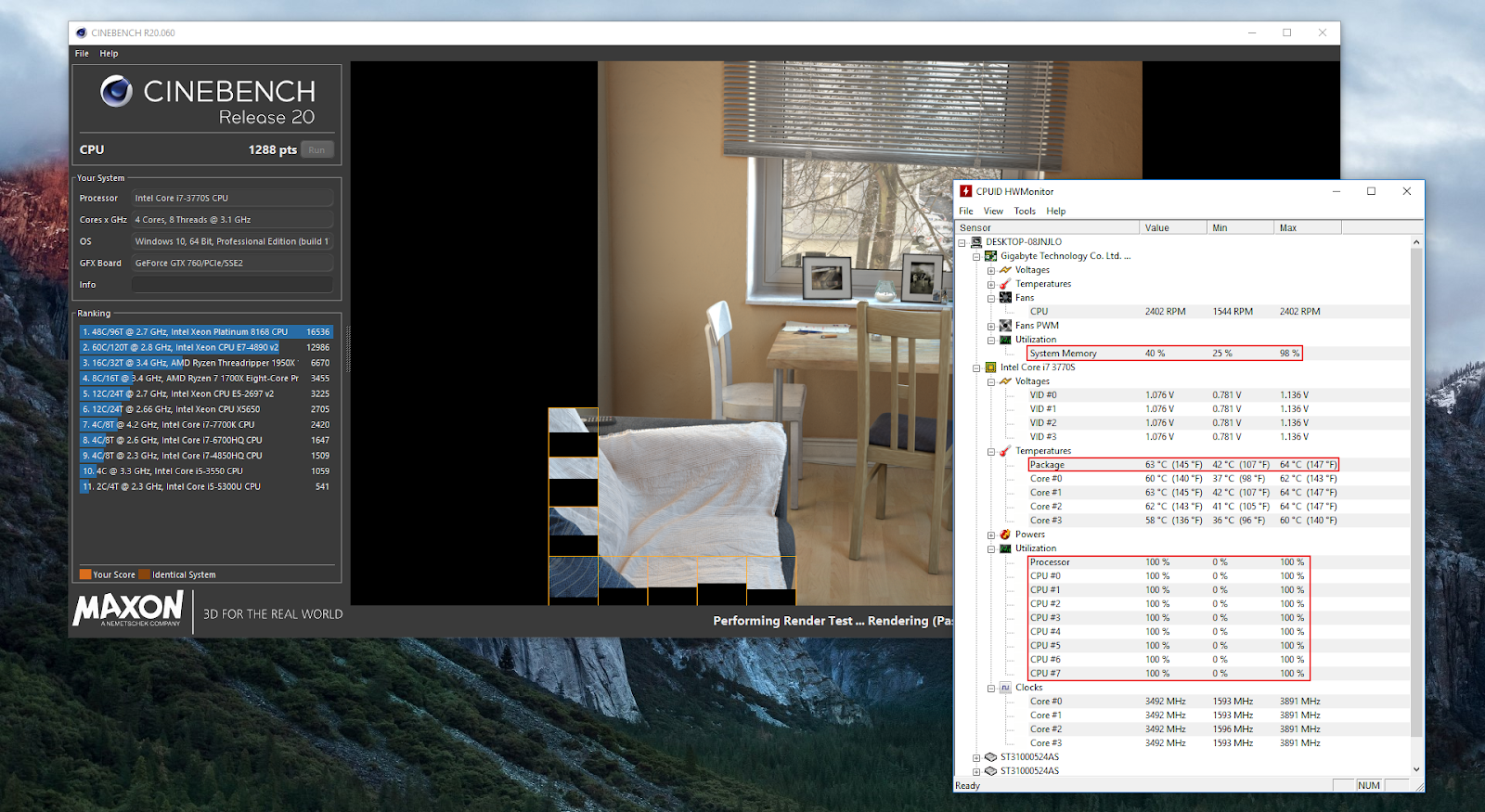Click the Your Score orange legend swatch
The height and width of the screenshot is (812, 1485).
click(85, 574)
